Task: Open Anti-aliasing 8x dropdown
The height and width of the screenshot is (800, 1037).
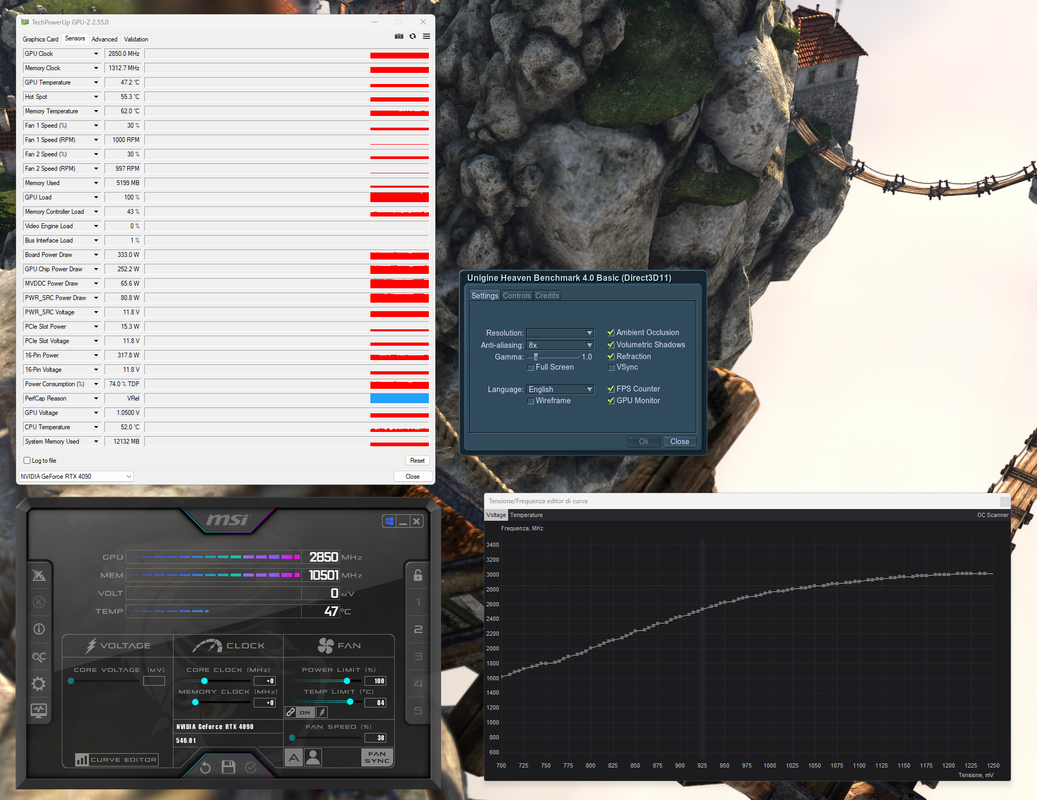Action: (x=560, y=345)
